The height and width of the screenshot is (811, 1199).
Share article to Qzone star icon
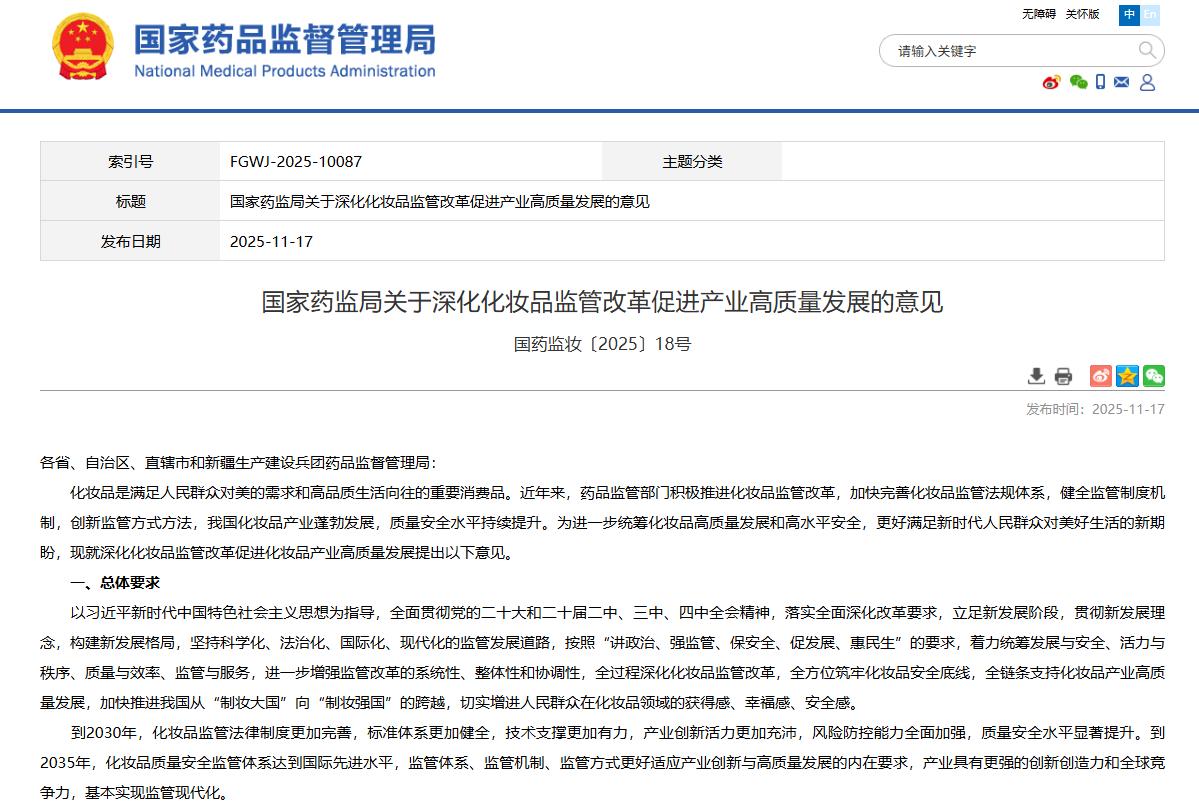click(1126, 376)
